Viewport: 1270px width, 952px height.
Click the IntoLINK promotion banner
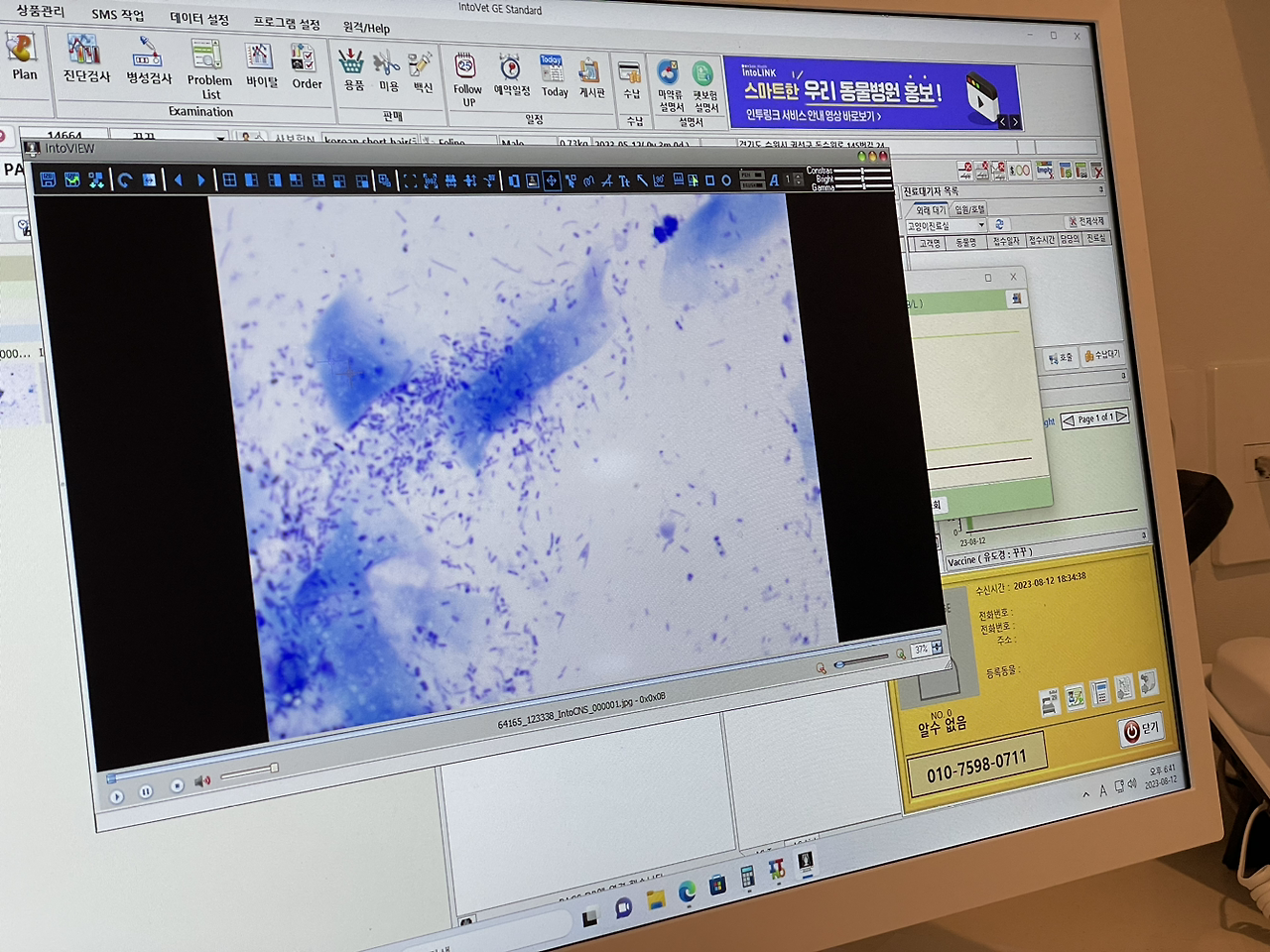pos(871,95)
